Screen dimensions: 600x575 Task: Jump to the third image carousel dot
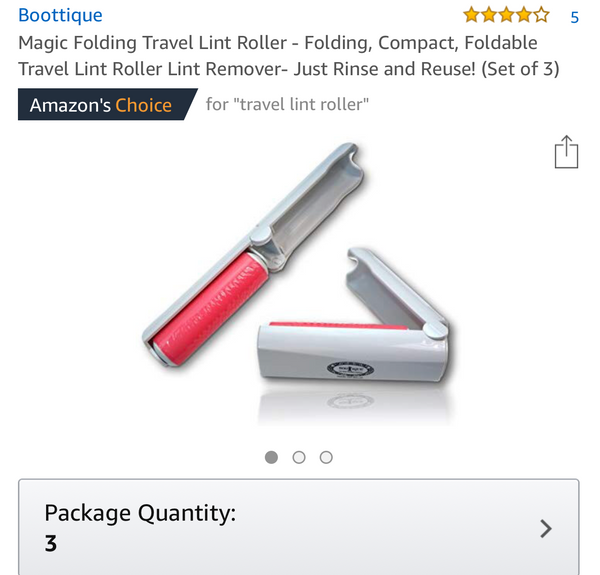coord(326,457)
